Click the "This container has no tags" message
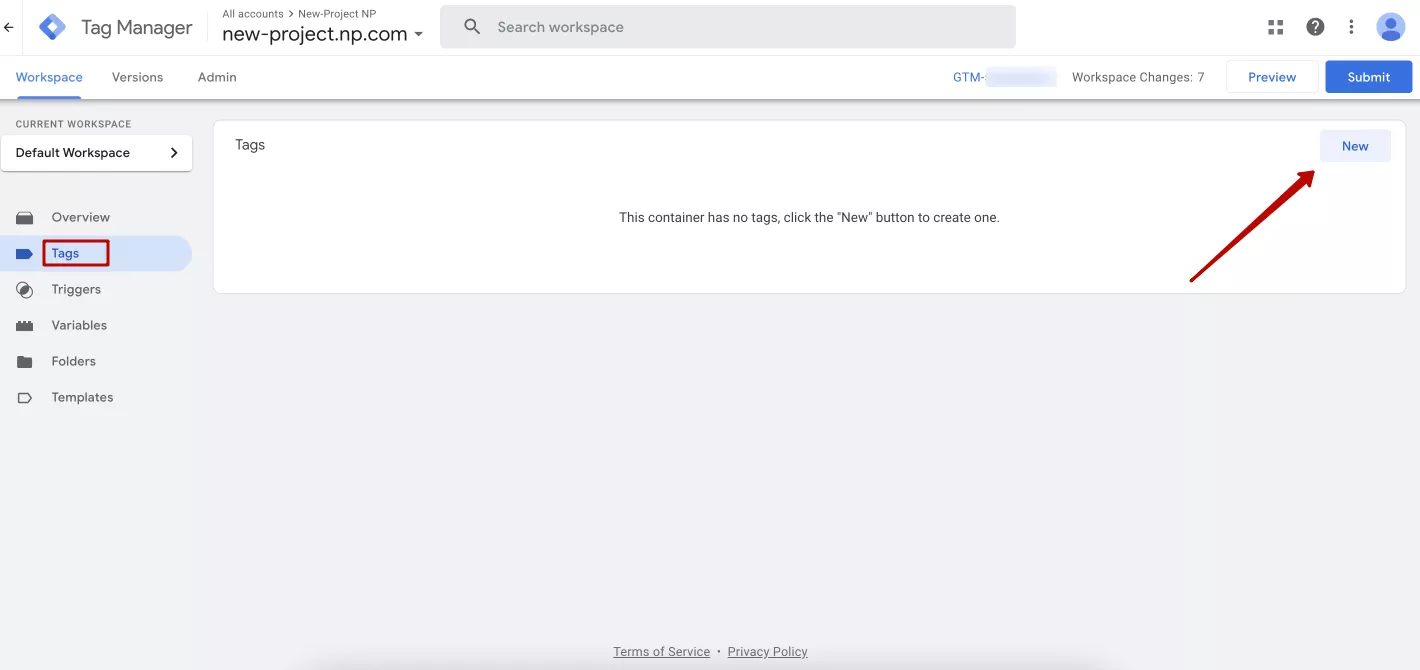 [809, 217]
